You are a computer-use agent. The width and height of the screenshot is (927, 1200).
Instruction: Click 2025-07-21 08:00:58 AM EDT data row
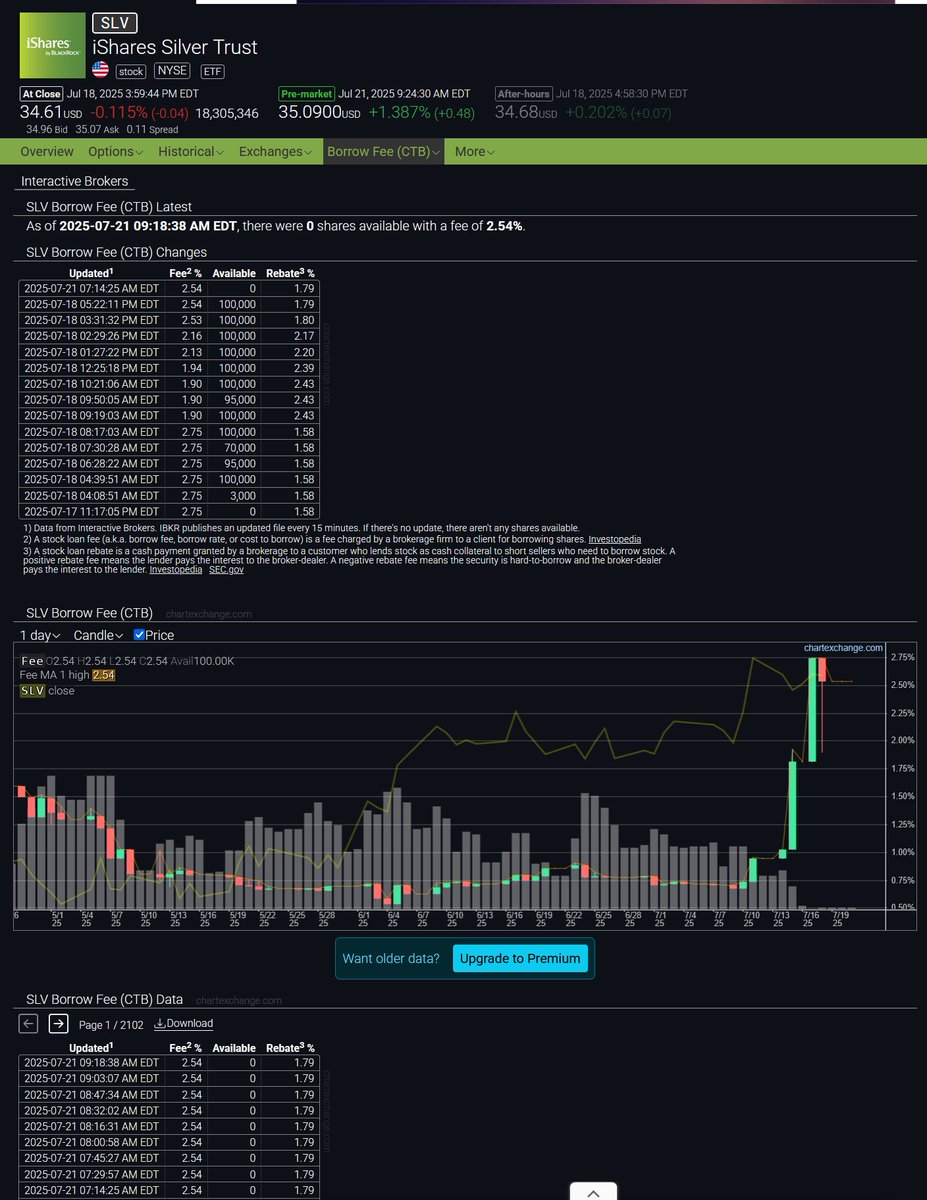(169, 1143)
